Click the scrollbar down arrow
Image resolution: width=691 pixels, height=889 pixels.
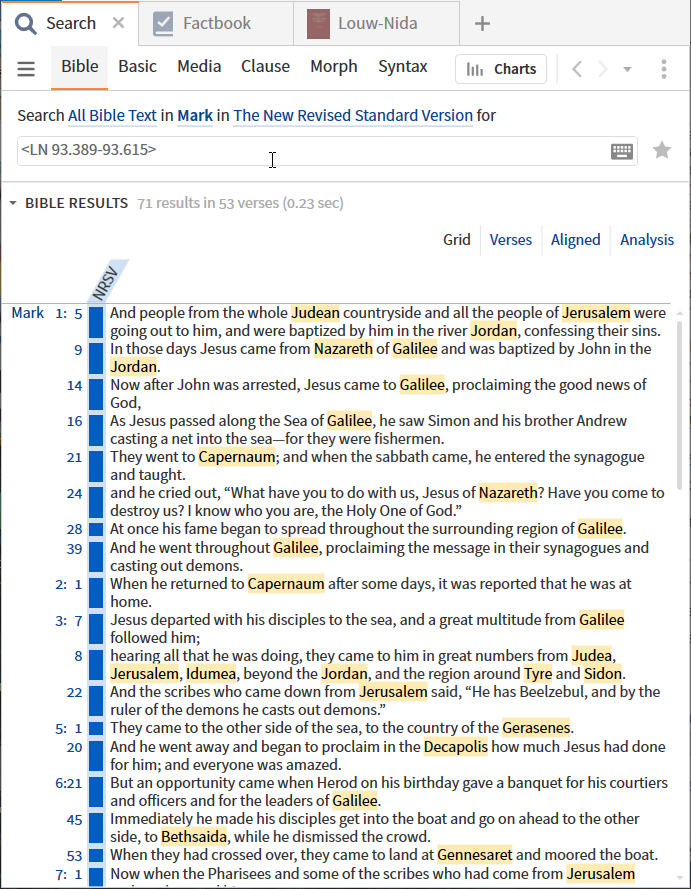tap(680, 878)
